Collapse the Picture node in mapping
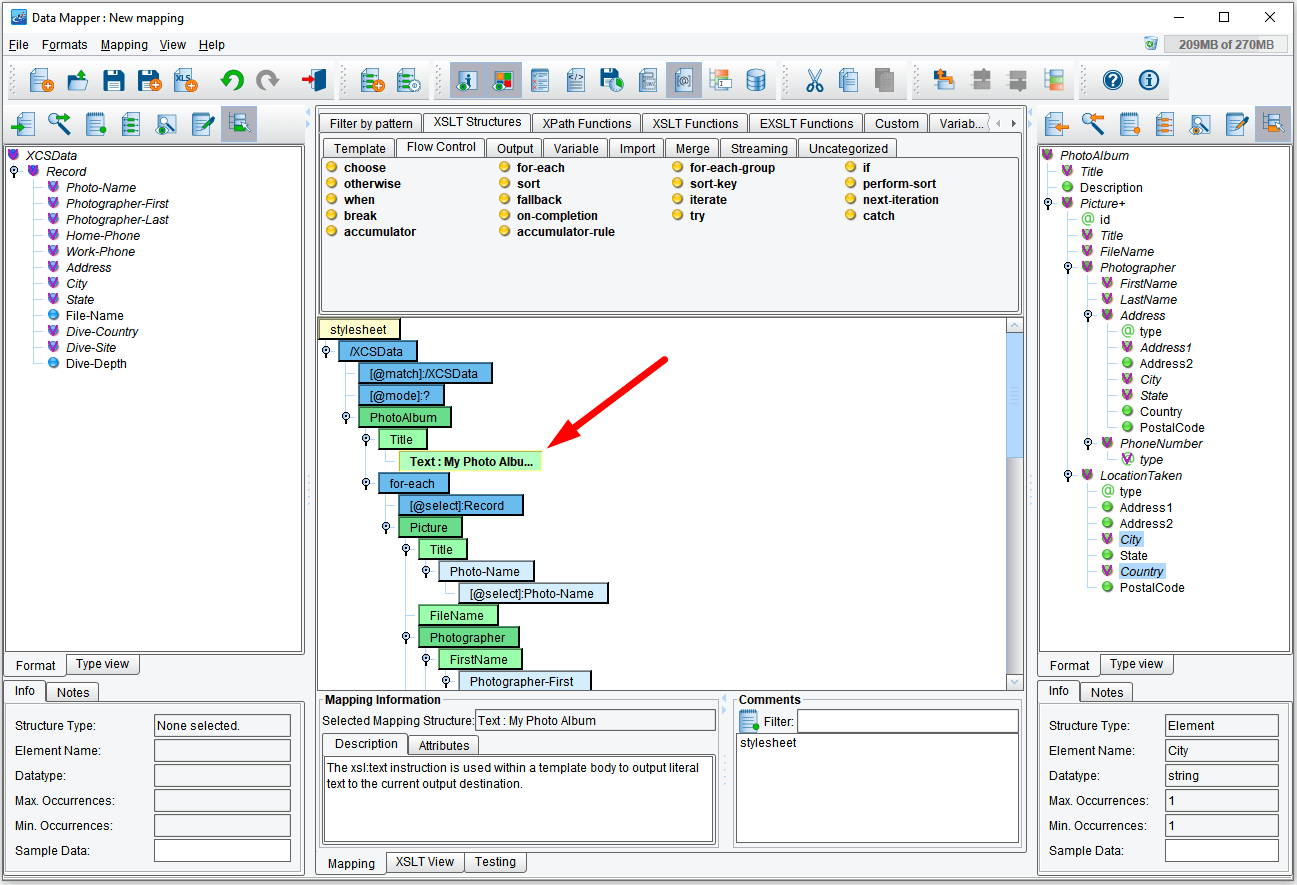The width and height of the screenshot is (1297, 885). [386, 528]
